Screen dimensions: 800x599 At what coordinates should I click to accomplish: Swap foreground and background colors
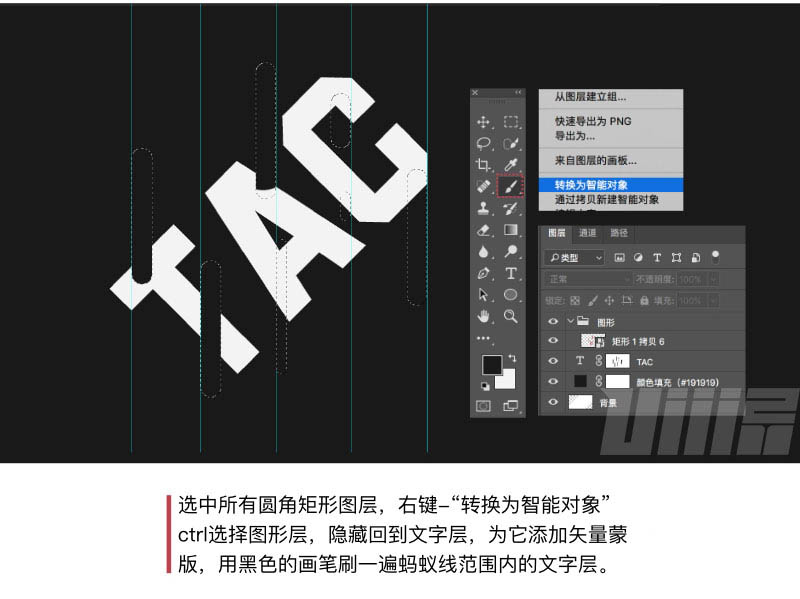point(512,359)
